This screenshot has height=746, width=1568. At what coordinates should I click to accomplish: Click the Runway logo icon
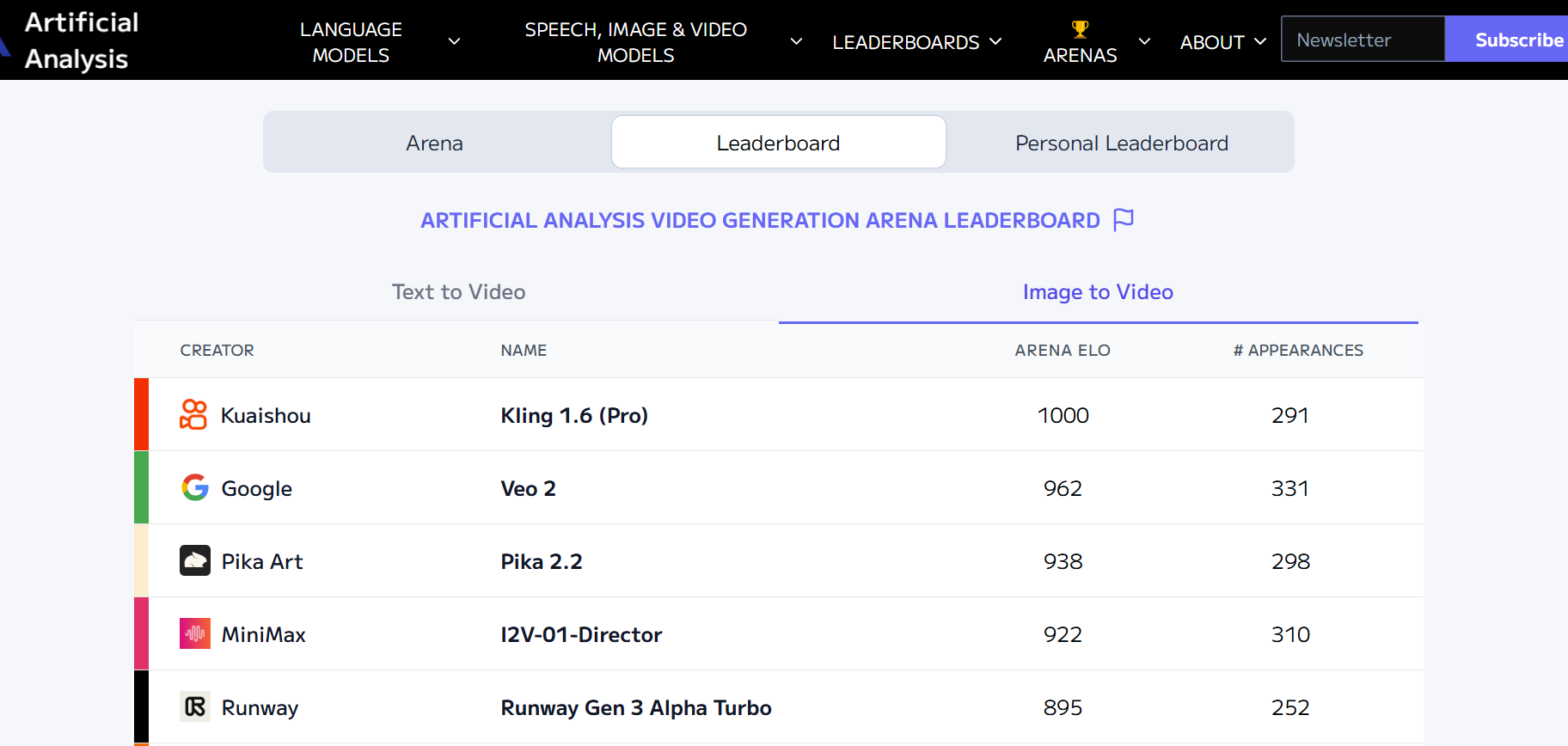195,706
